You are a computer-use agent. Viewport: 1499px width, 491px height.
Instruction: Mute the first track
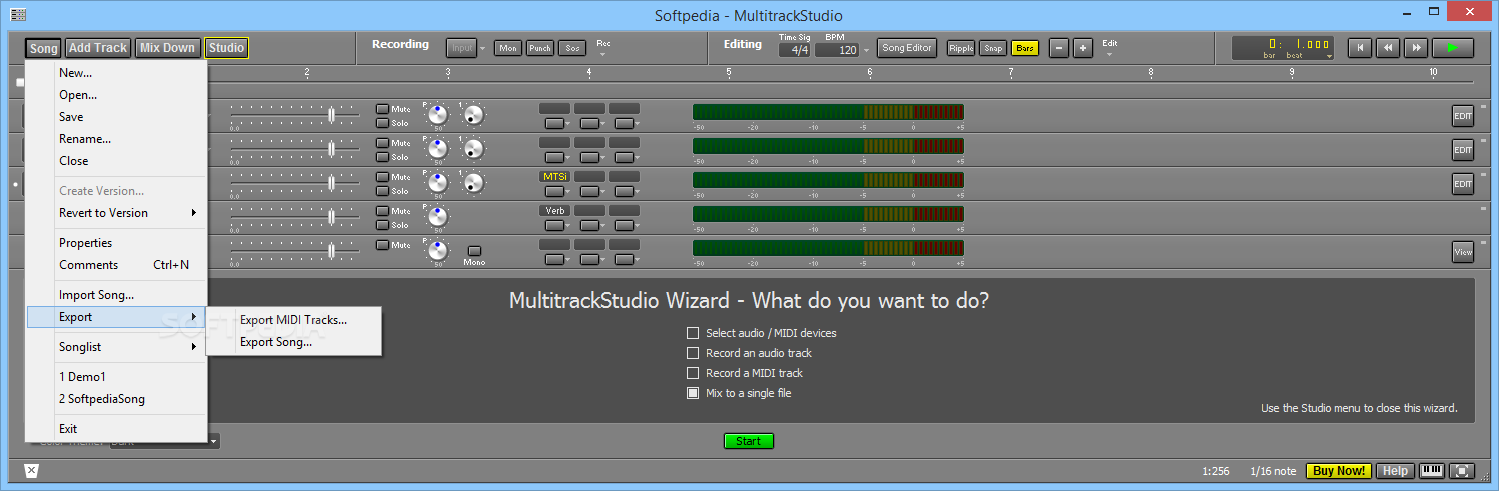[x=382, y=109]
